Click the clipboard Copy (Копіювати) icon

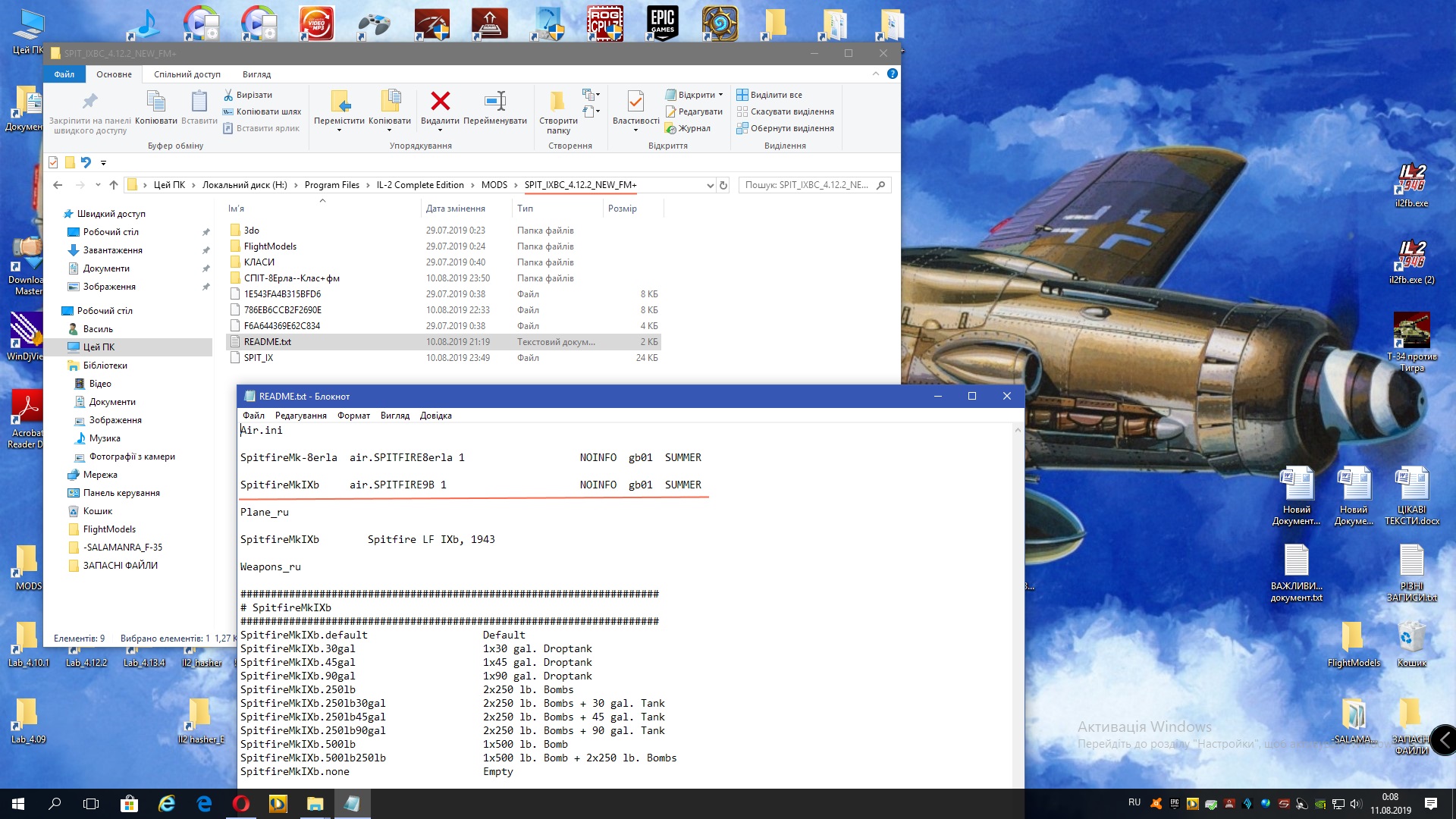click(x=156, y=101)
